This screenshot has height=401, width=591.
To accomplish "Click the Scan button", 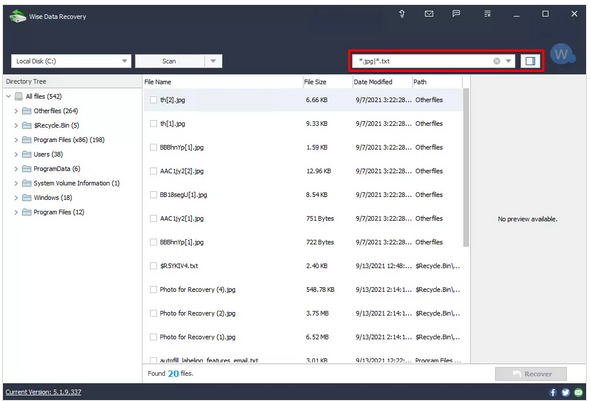I will pos(170,61).
